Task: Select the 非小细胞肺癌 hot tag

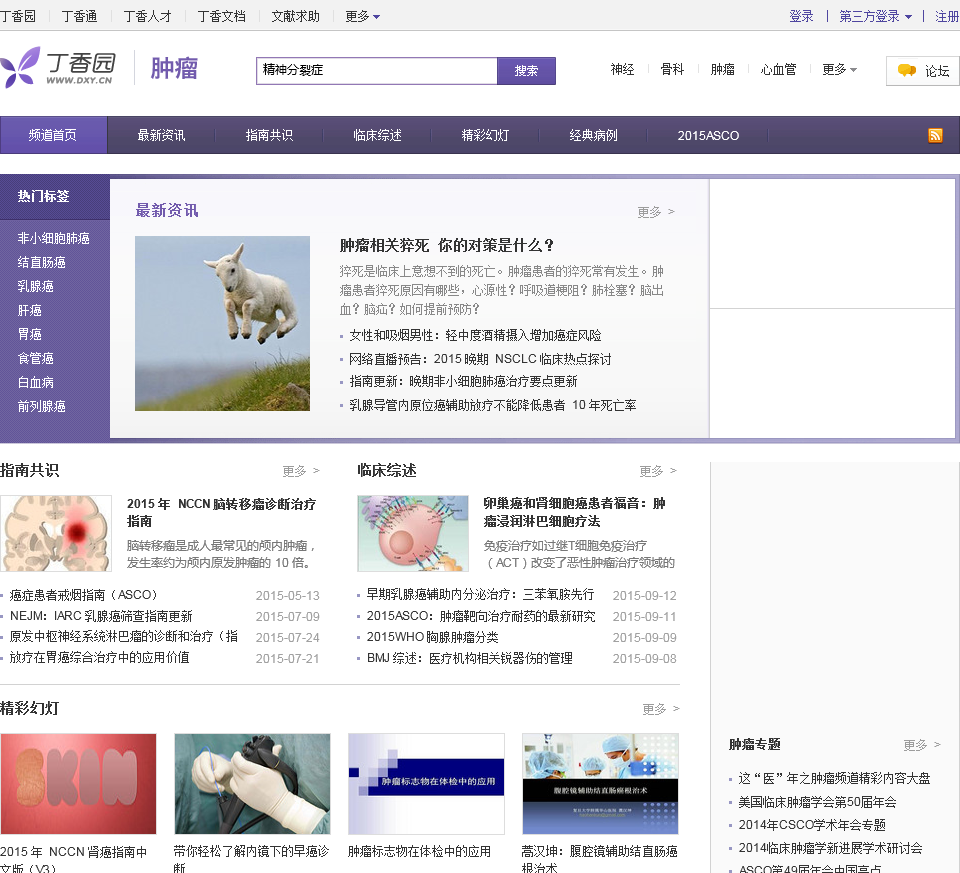Action: [54, 238]
